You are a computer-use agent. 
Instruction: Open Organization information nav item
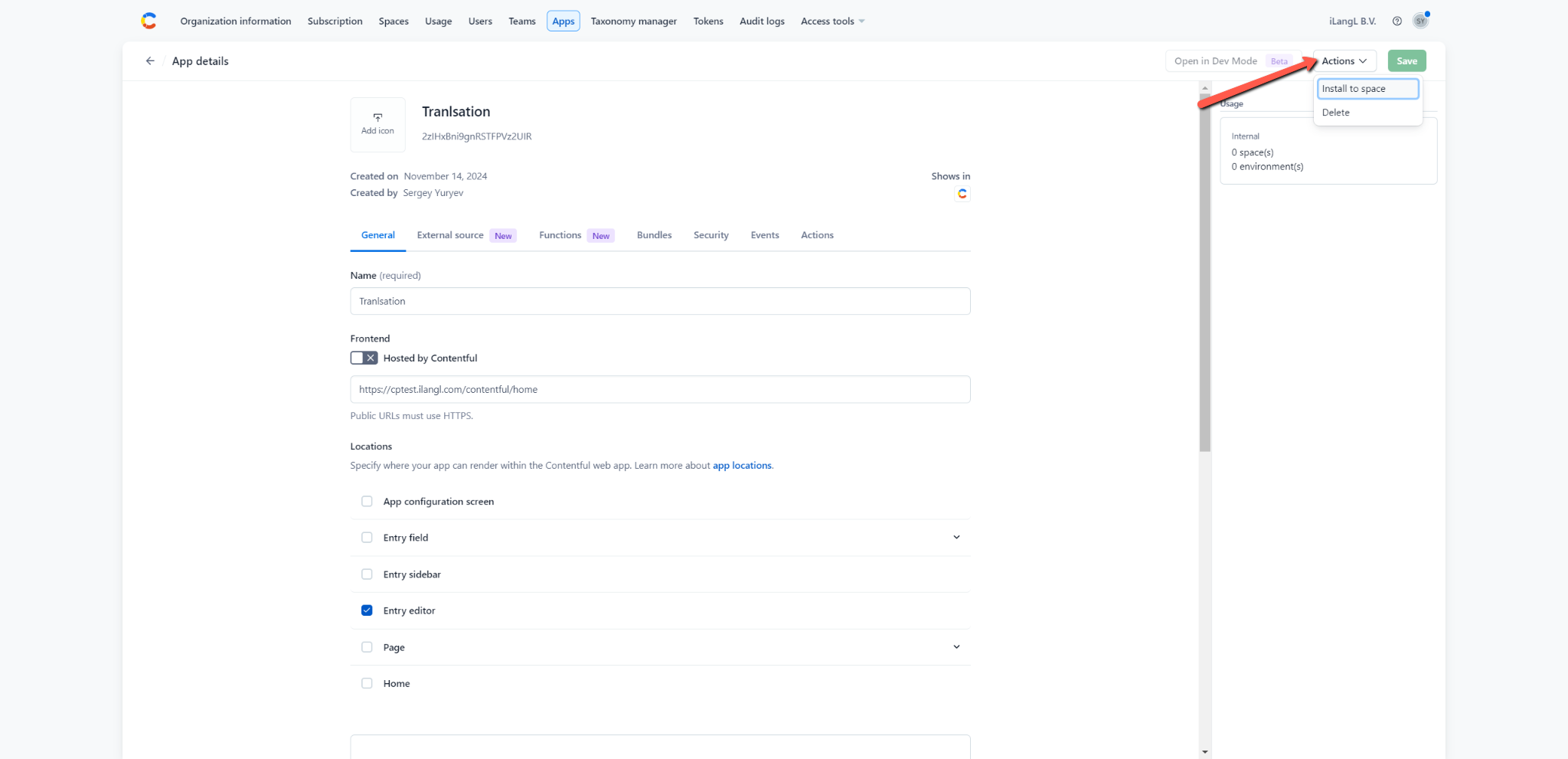tap(236, 21)
